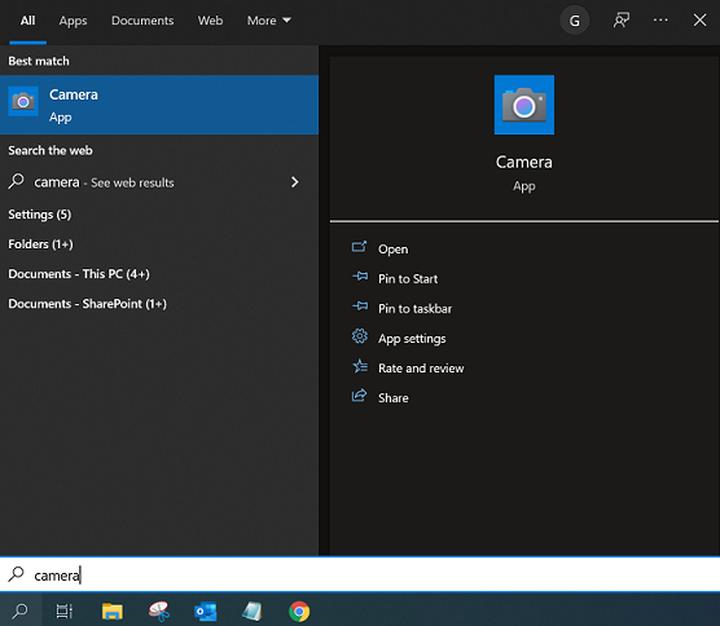Choose Pin to taskbar option
Image resolution: width=720 pixels, height=626 pixels.
[x=414, y=308]
